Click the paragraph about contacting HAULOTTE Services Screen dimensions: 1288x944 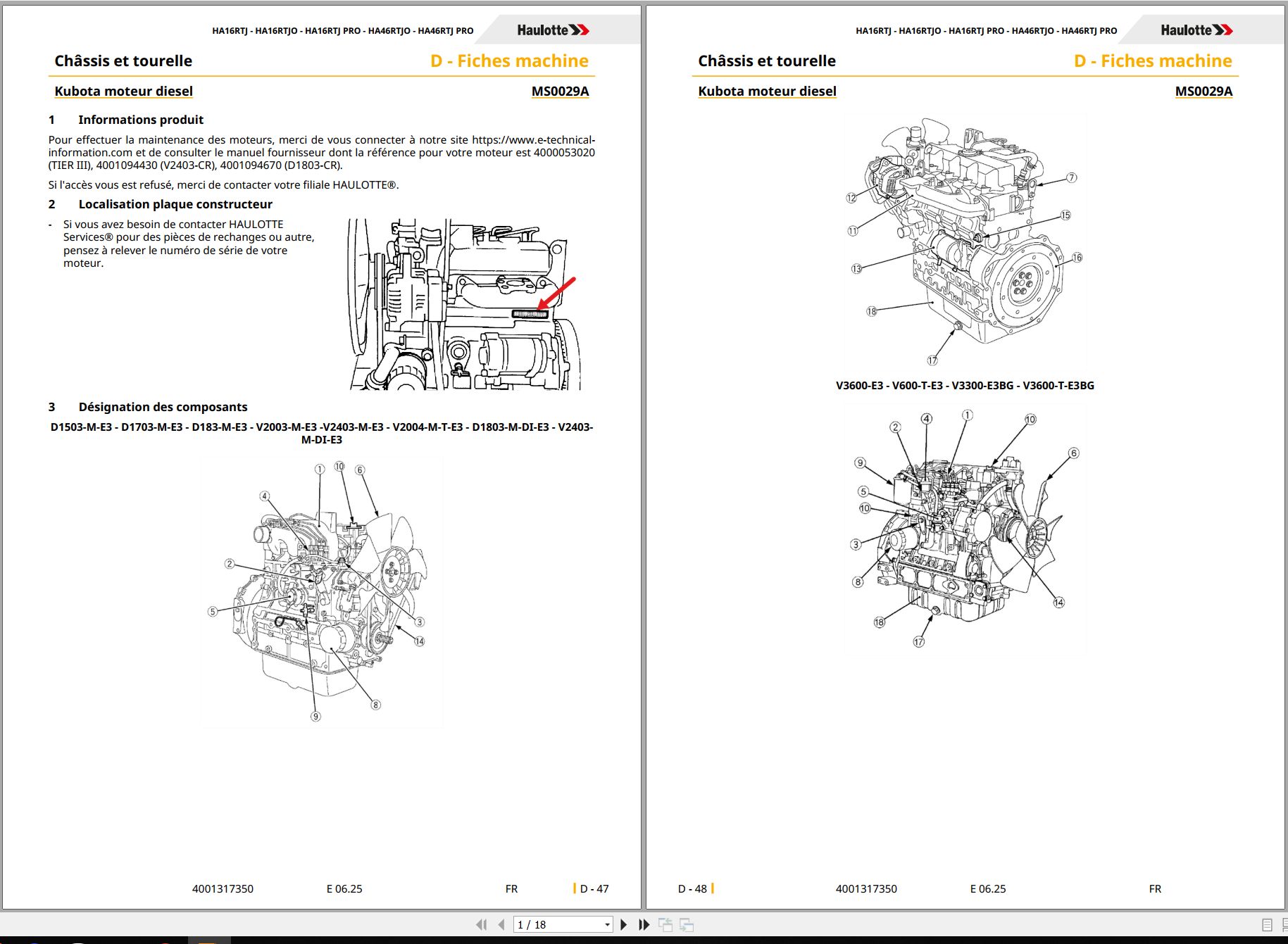click(x=189, y=244)
